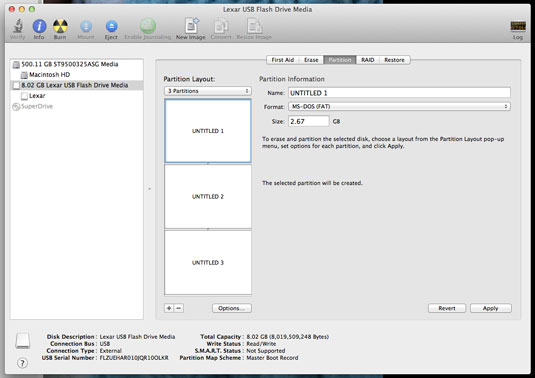535x378 pixels.
Task: Open the Format MS-DOS (FAT) dropdown
Action: (x=399, y=106)
